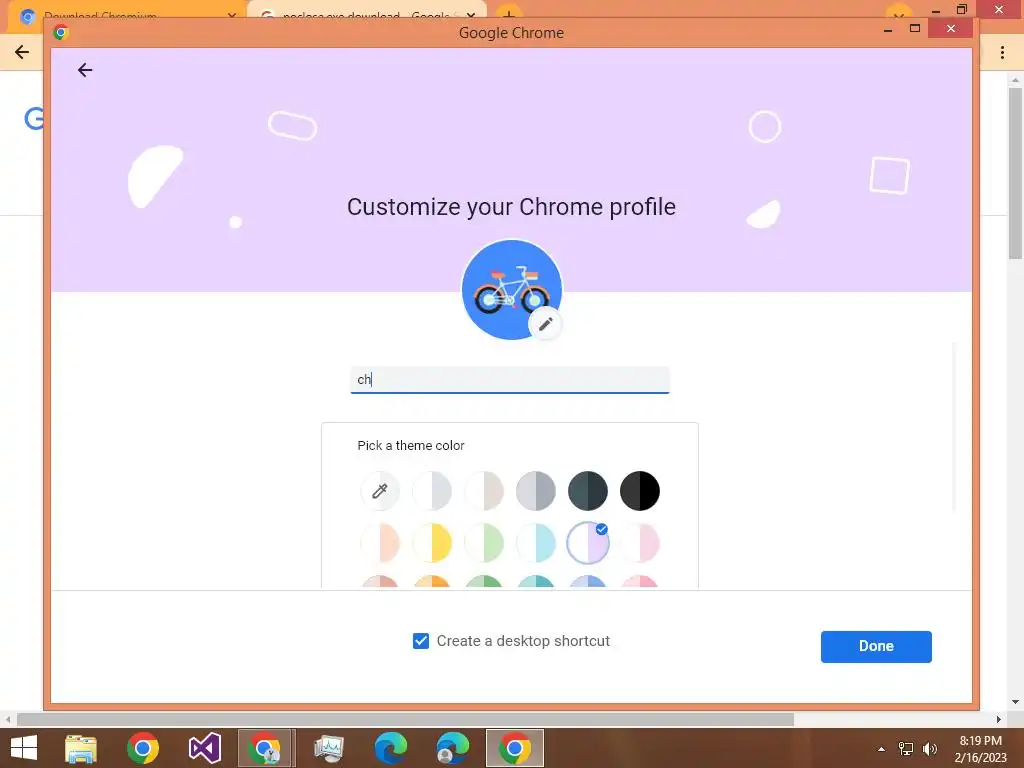
Task: Open the volume tray icon
Action: point(930,749)
